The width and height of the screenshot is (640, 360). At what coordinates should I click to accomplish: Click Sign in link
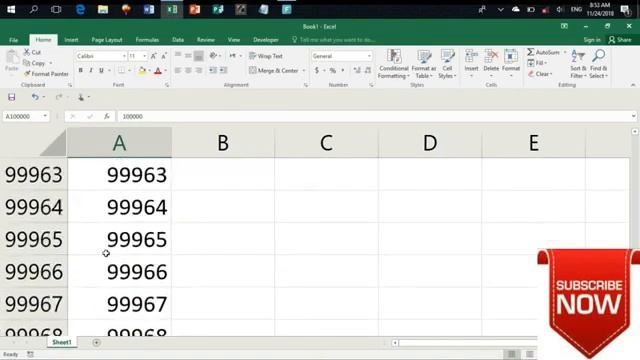click(592, 40)
